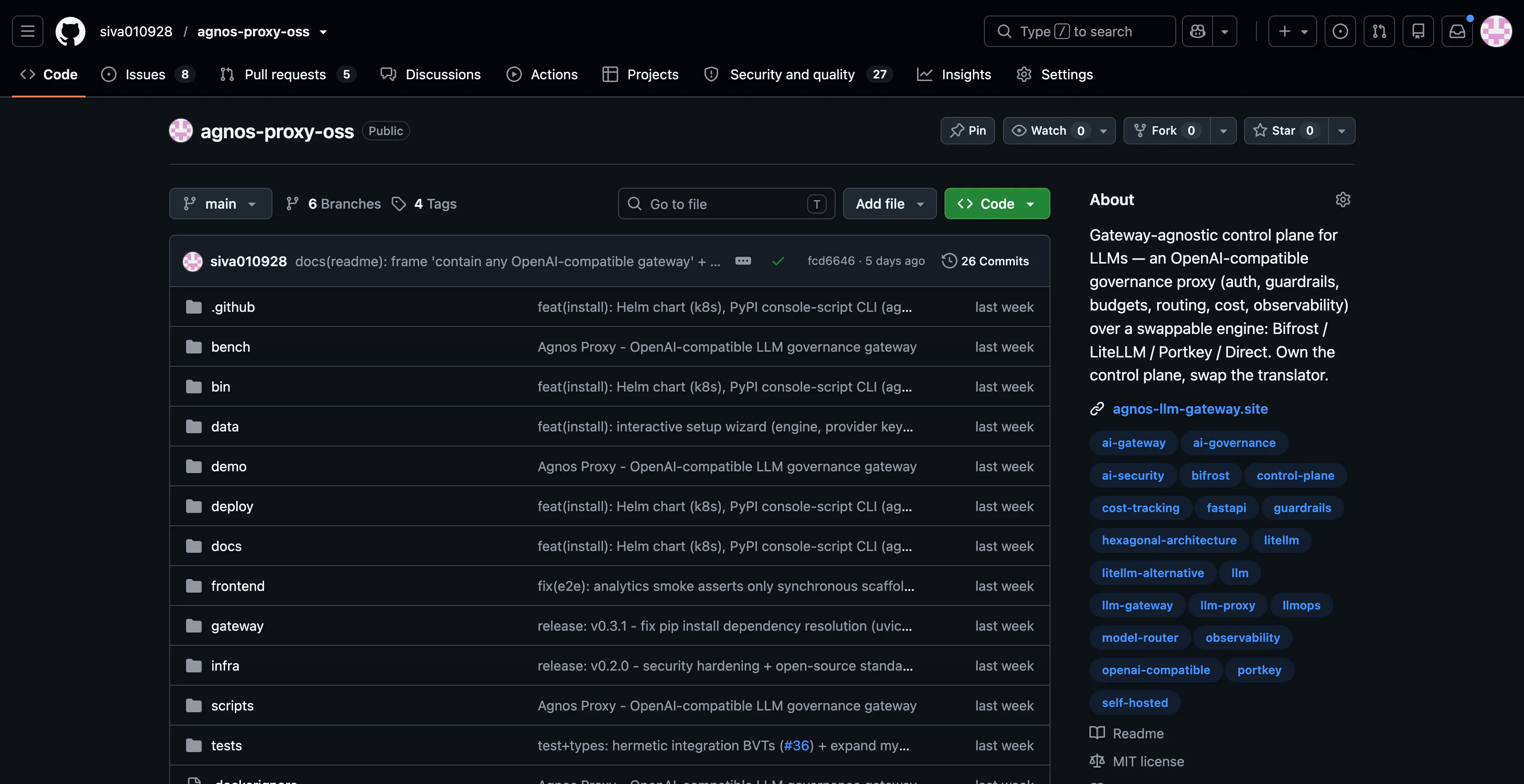1524x784 pixels.
Task: Open the bench folder
Action: (231, 347)
